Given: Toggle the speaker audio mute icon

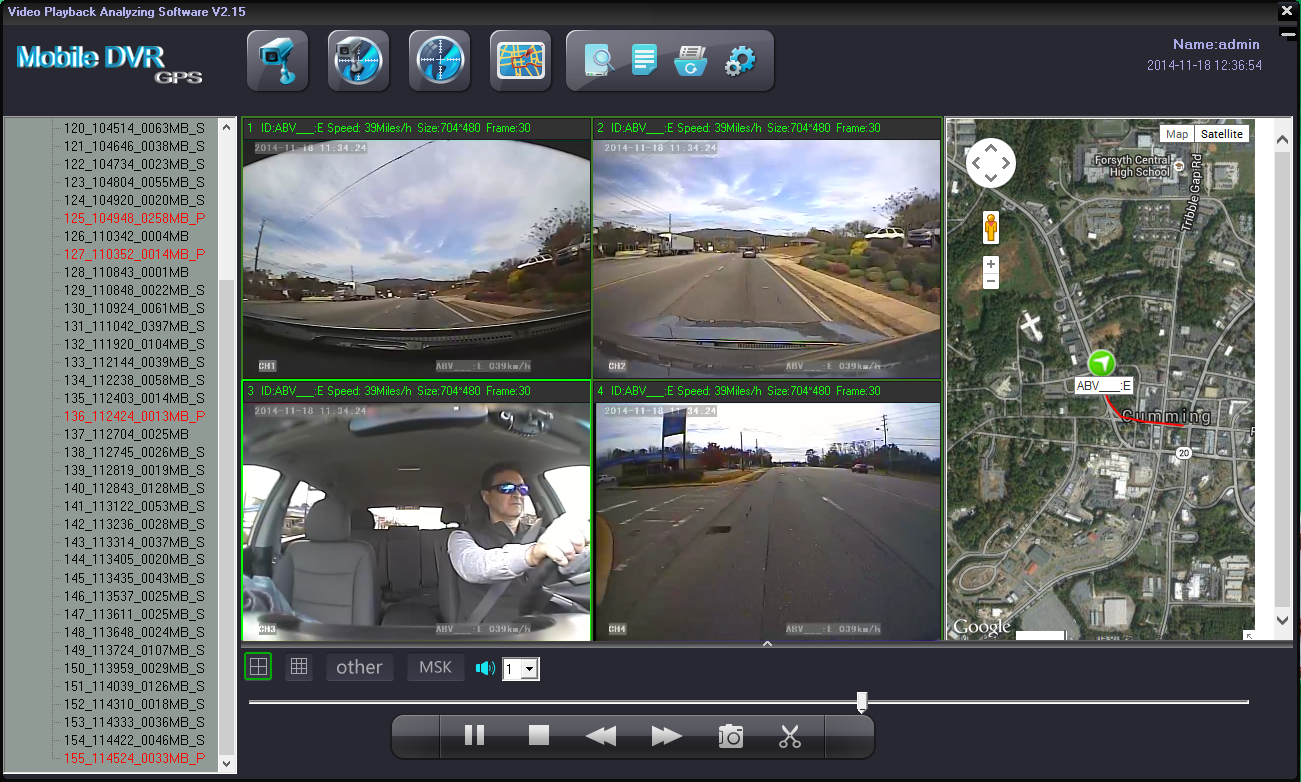Looking at the screenshot, I should coord(486,668).
